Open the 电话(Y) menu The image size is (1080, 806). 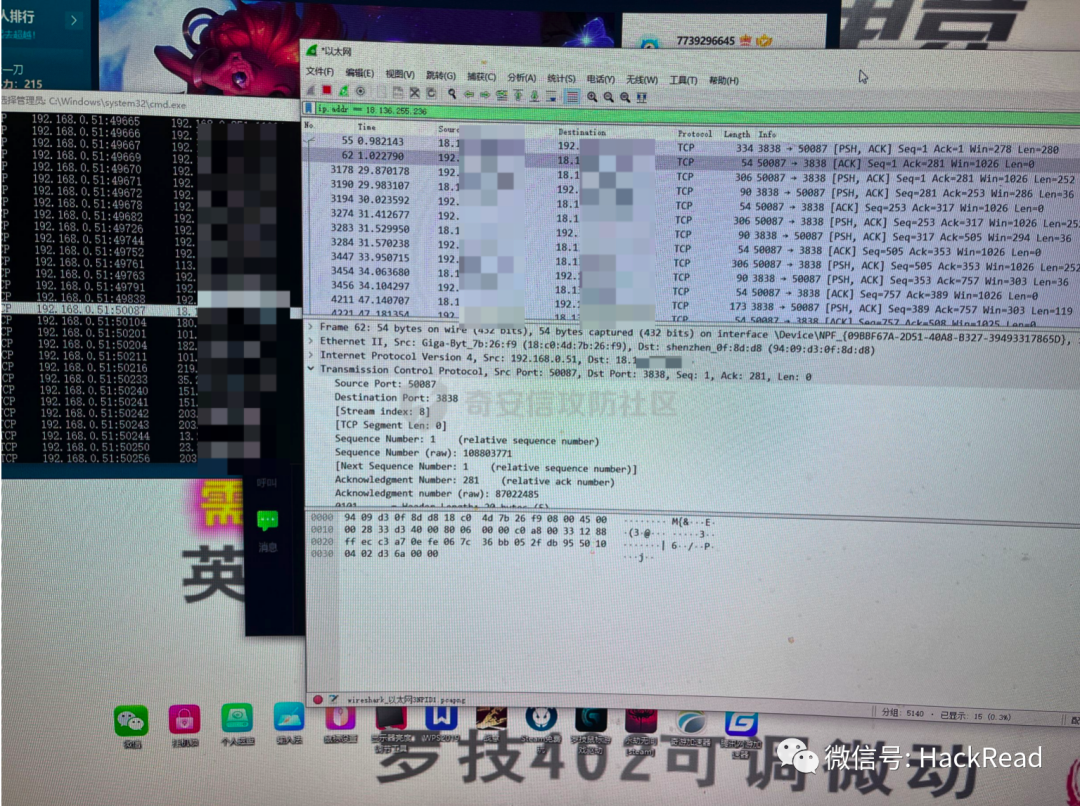(x=601, y=79)
